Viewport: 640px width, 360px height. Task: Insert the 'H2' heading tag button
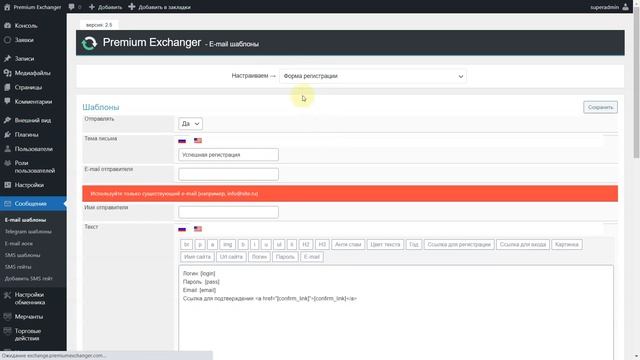(x=306, y=244)
